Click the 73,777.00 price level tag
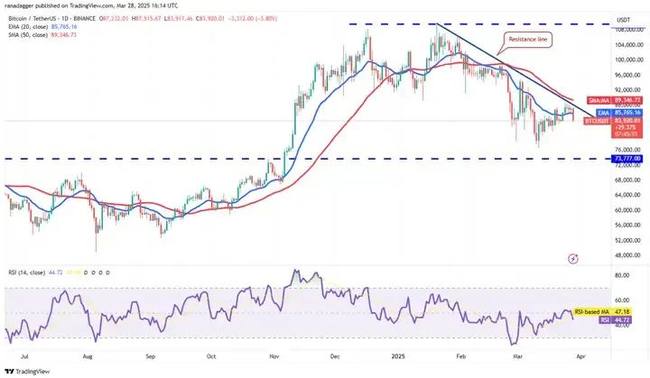Viewport: 650px width, 378px height. coord(627,159)
